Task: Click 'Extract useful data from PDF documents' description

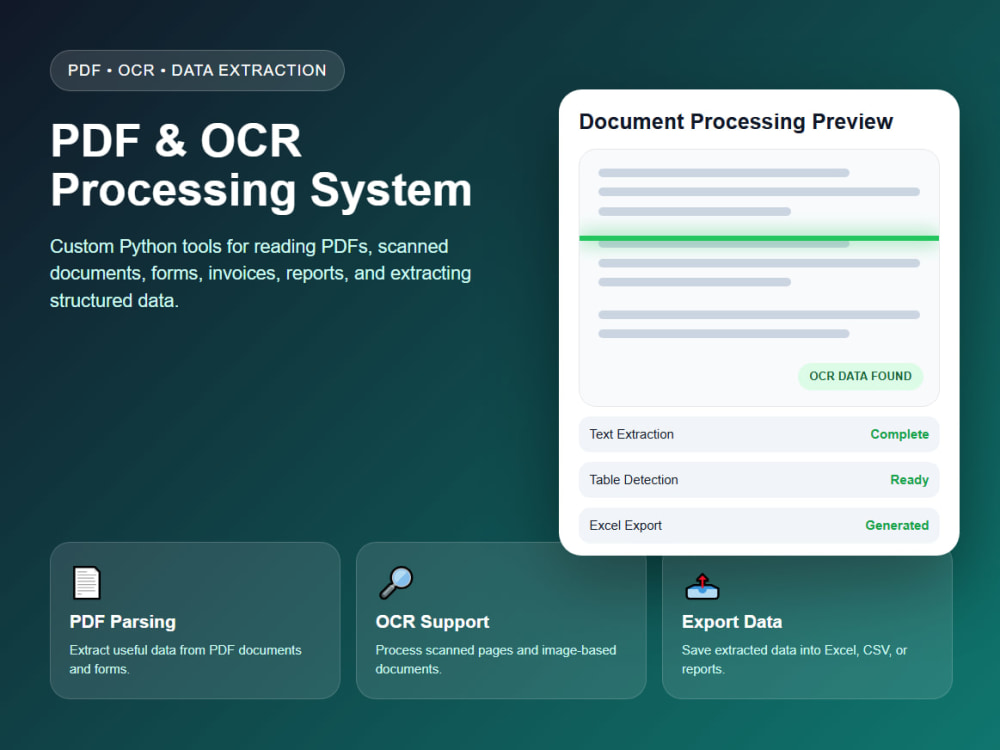Action: click(x=185, y=659)
